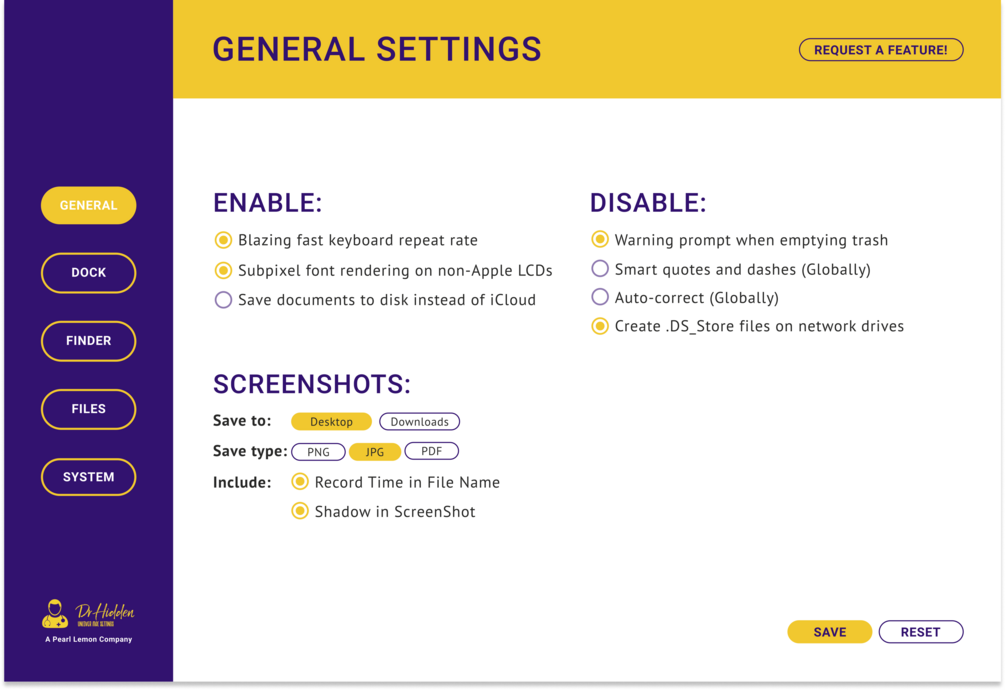Enable save documents to disk instead of iCloud

click(x=224, y=300)
